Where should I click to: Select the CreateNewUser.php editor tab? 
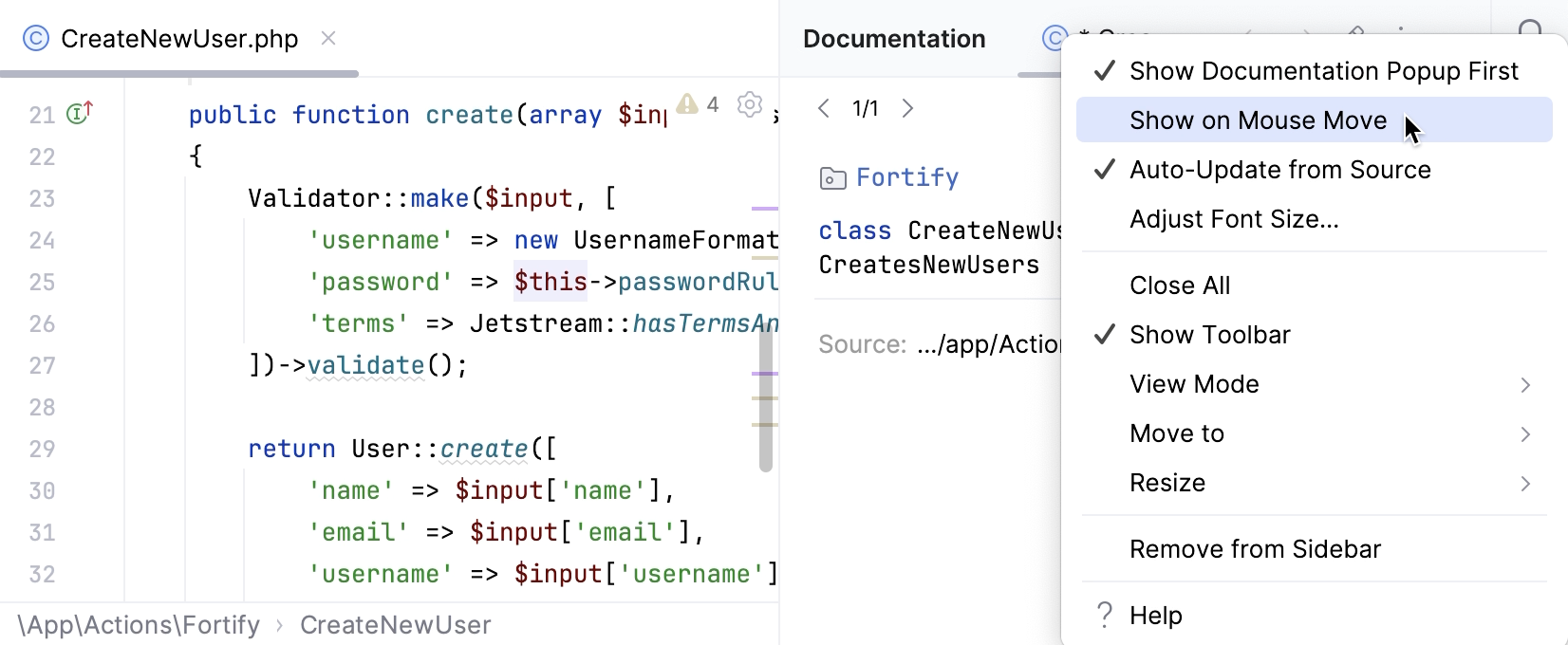[x=179, y=38]
